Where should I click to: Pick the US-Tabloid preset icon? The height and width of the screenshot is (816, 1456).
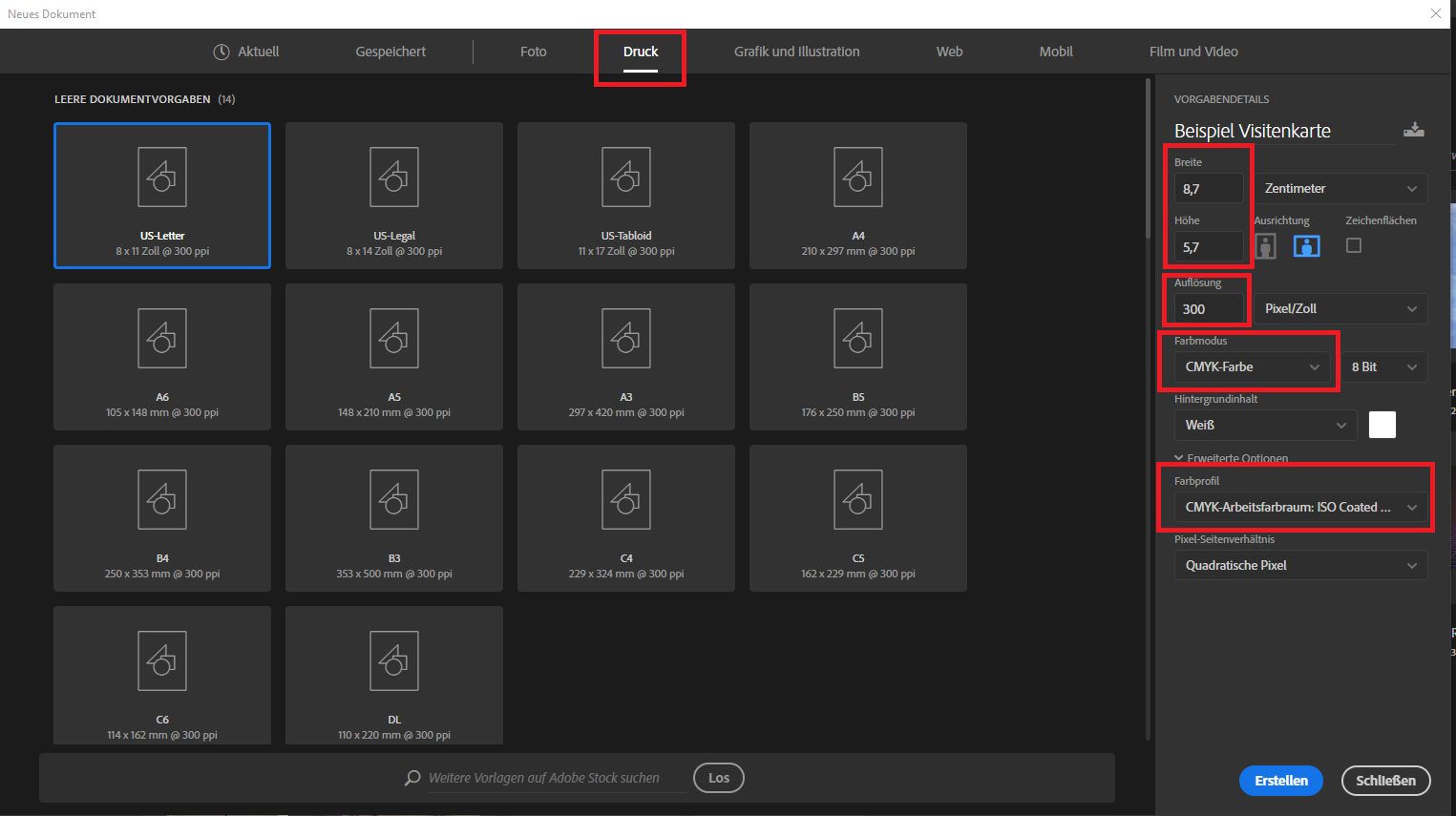[625, 177]
